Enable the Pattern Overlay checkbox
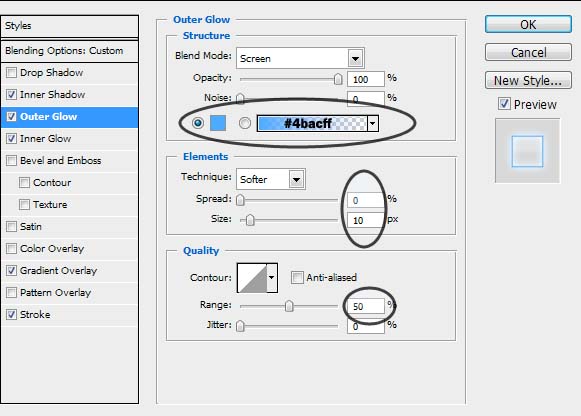This screenshot has width=581, height=416. [11, 293]
